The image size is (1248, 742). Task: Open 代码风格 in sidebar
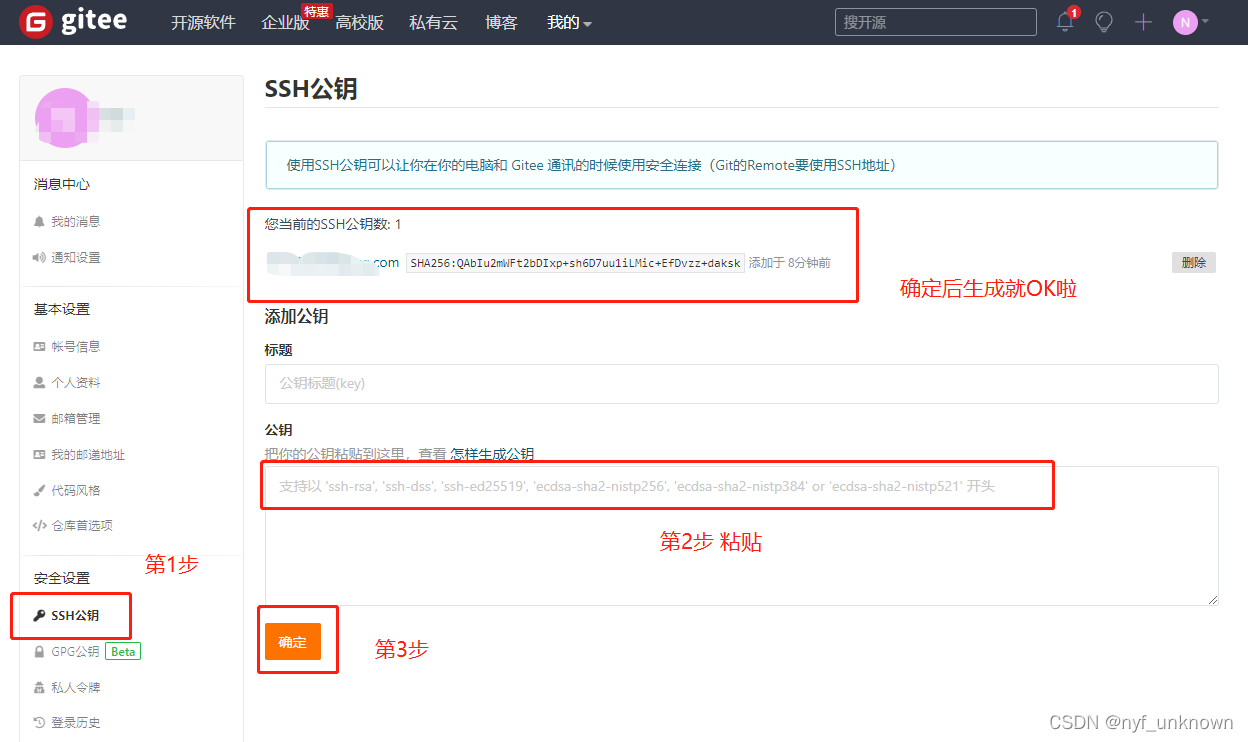76,490
